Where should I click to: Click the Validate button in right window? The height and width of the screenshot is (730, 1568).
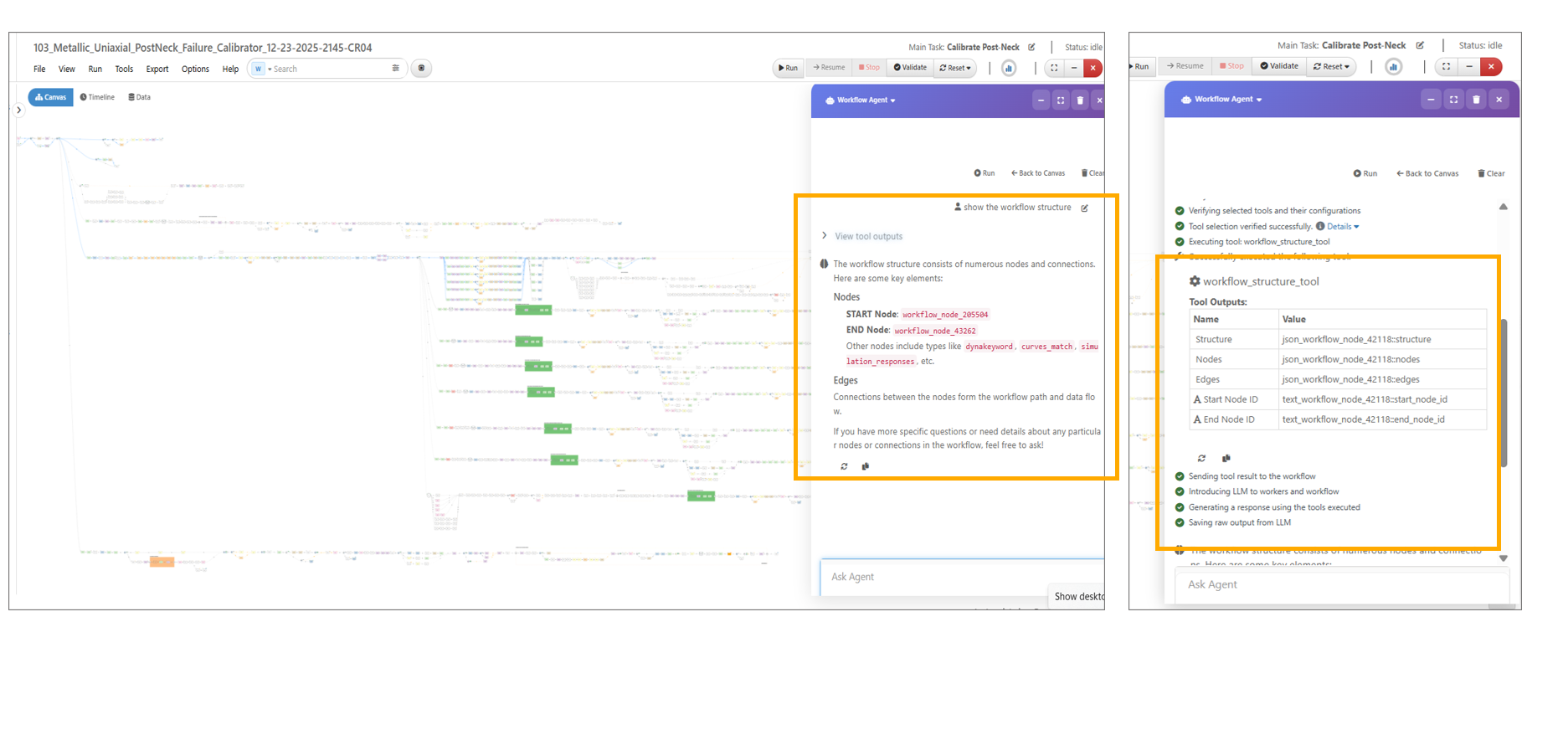click(1279, 66)
